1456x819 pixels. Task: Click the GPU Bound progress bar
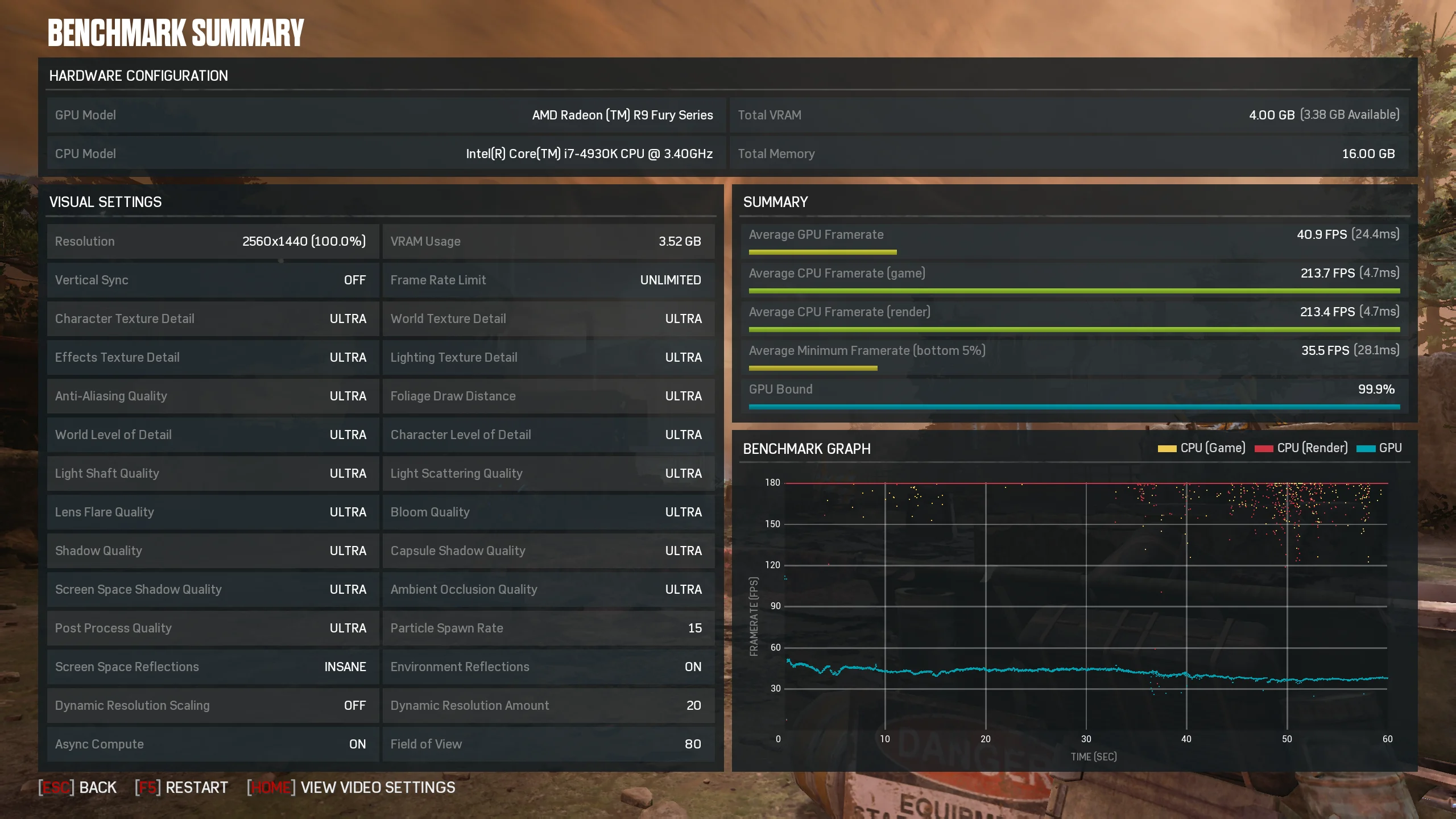(x=1074, y=407)
